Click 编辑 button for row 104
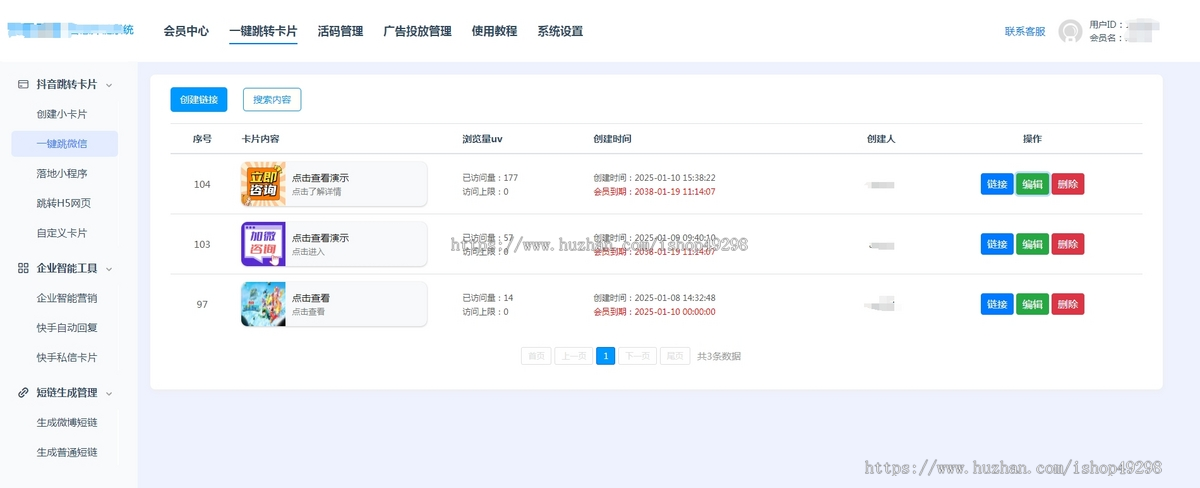The width and height of the screenshot is (1200, 488). tap(1032, 184)
